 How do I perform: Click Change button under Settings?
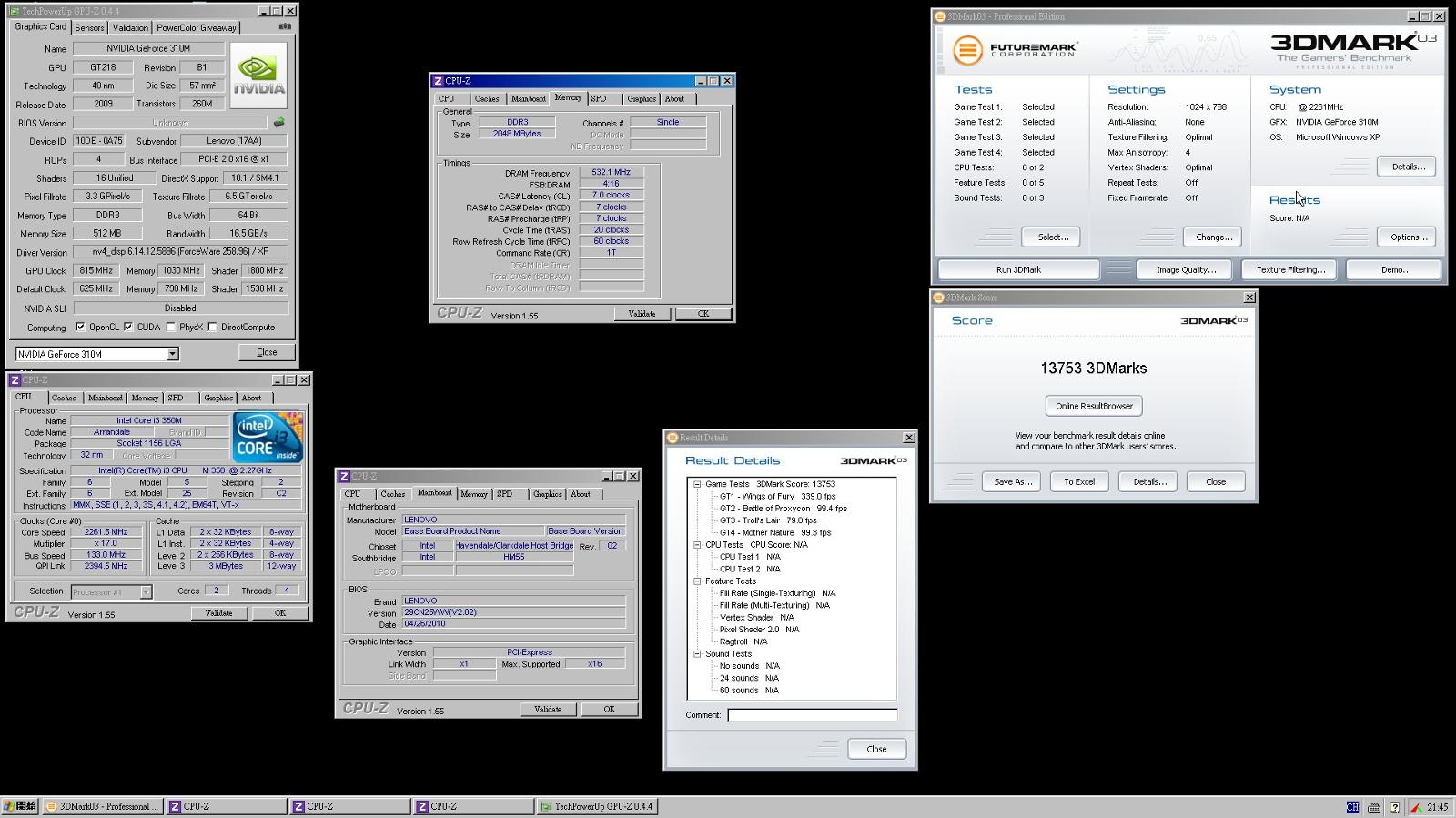pos(1213,237)
